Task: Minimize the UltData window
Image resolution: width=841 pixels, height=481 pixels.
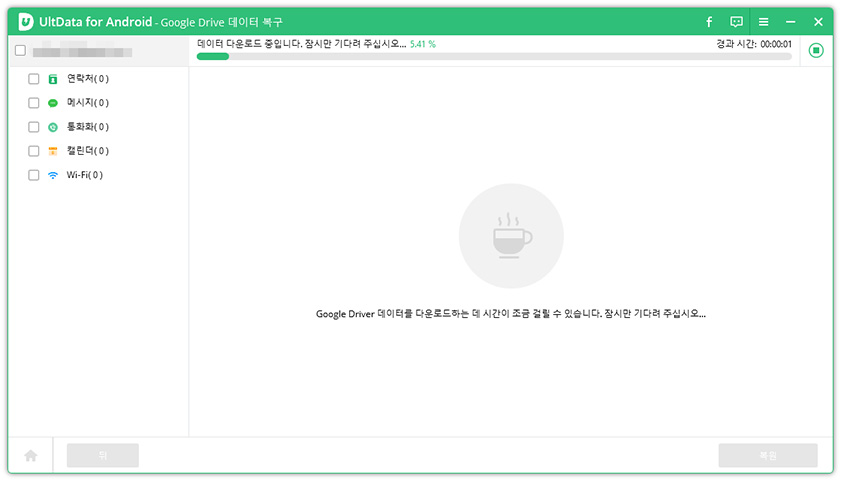Action: [791, 22]
